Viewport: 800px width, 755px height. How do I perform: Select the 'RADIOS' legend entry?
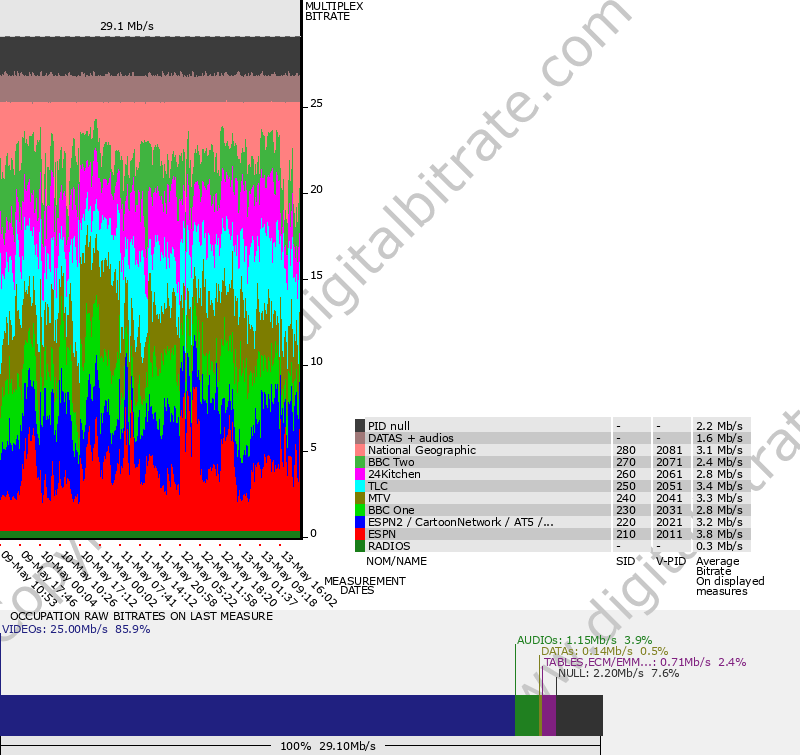pos(389,546)
